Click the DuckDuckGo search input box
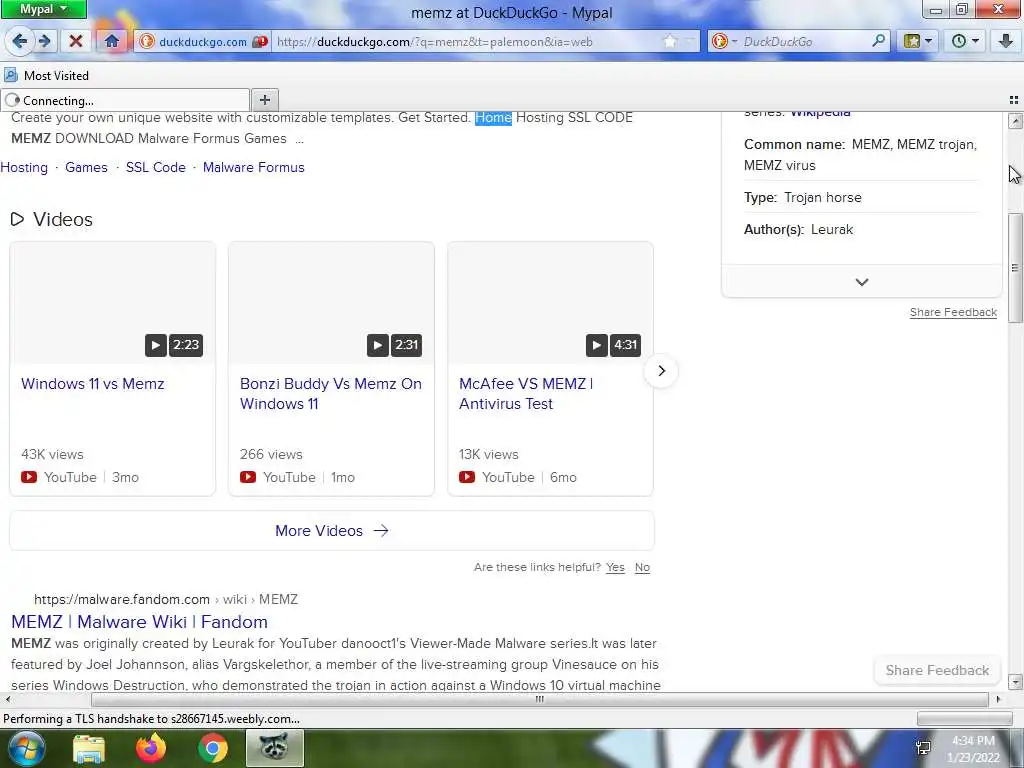The width and height of the screenshot is (1024, 768). point(805,41)
